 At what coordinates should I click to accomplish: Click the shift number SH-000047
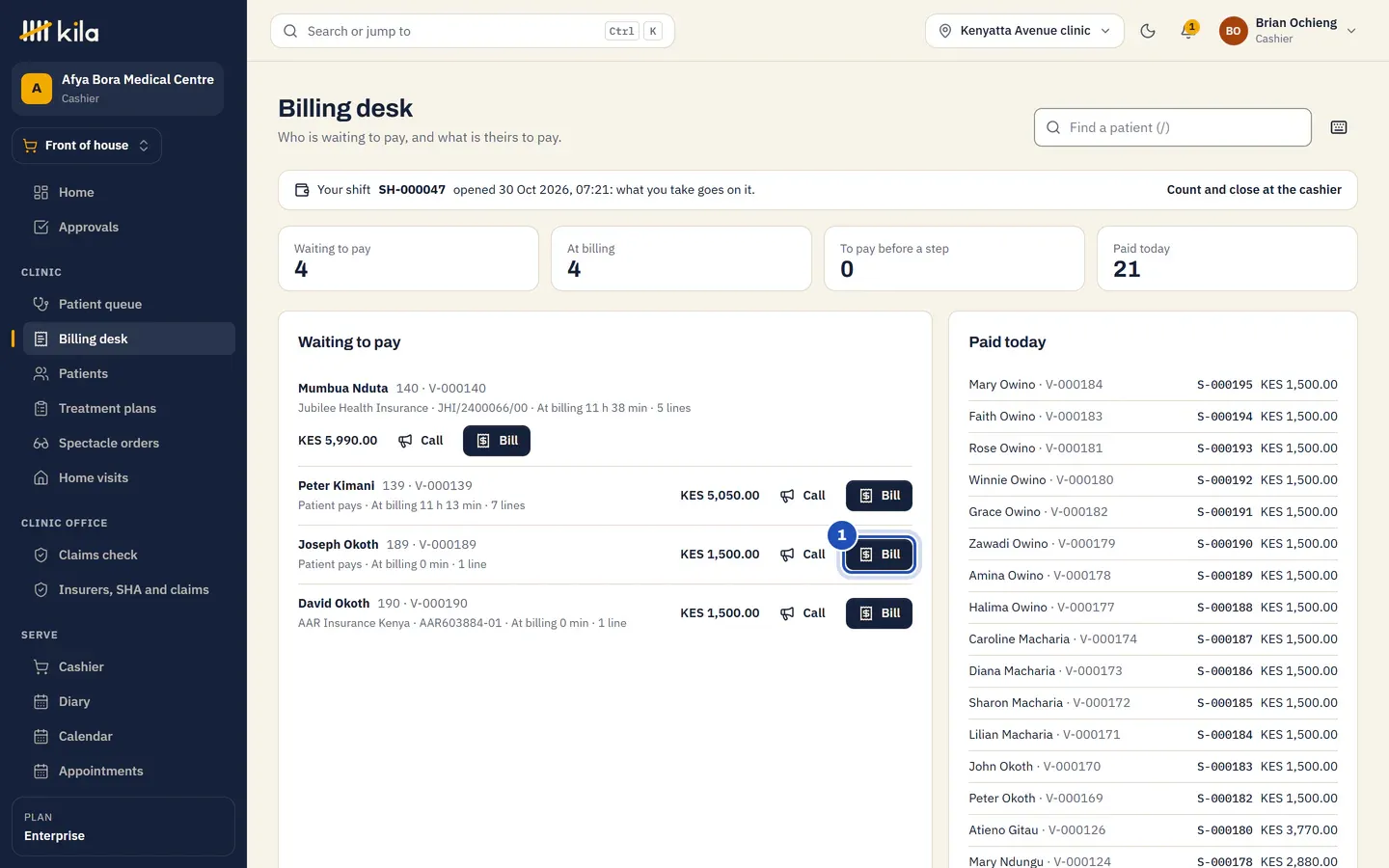coord(412,190)
